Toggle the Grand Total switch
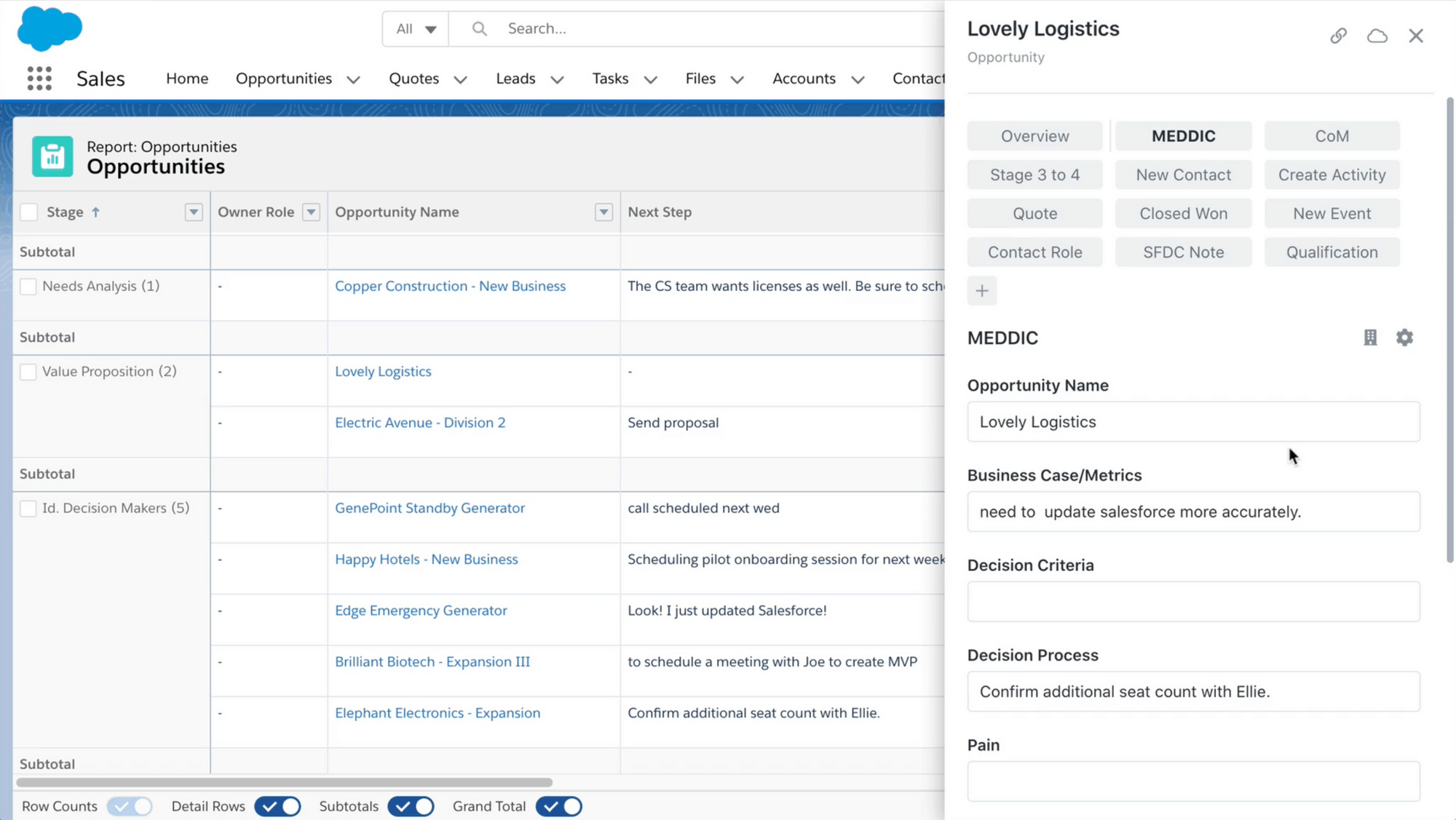Screen dimensions: 1456x820 [558, 806]
